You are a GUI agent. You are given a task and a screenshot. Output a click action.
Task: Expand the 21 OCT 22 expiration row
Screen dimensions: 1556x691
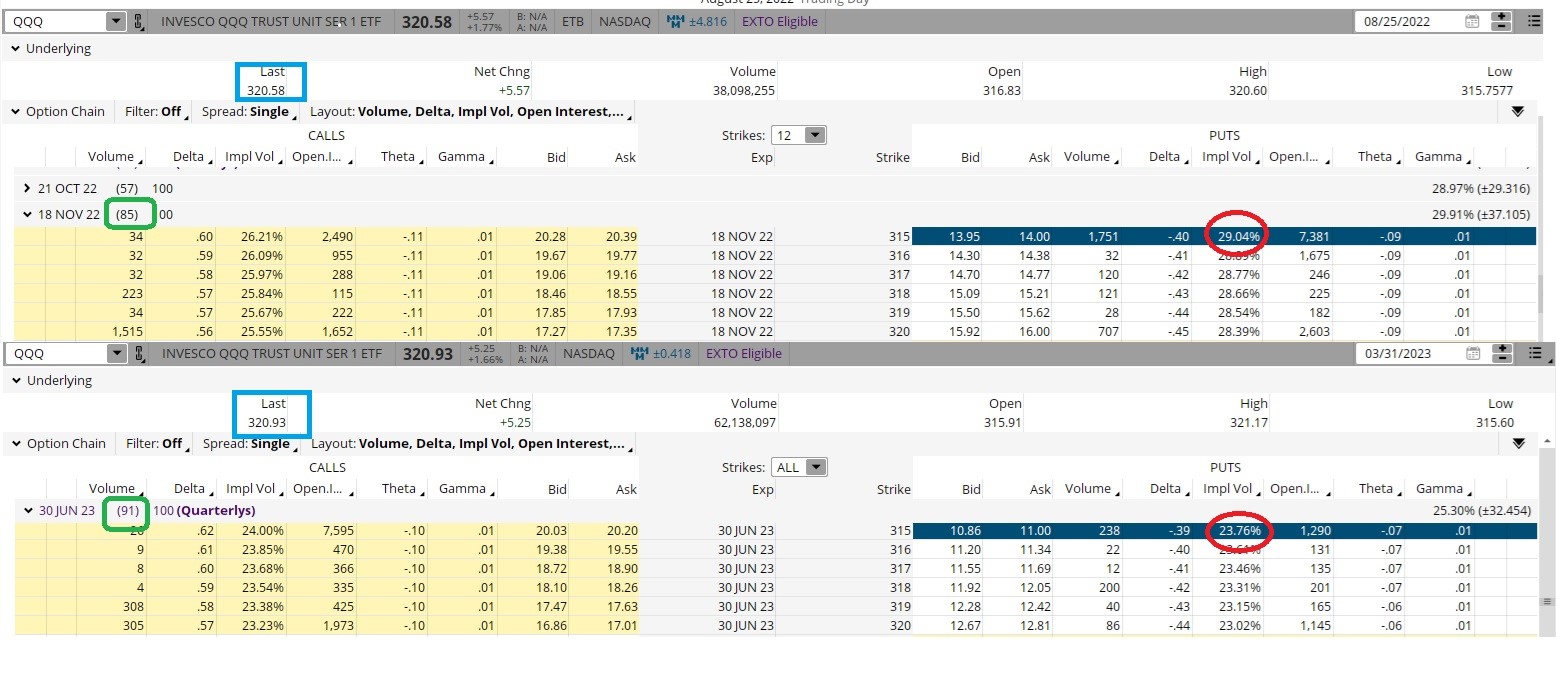click(27, 188)
